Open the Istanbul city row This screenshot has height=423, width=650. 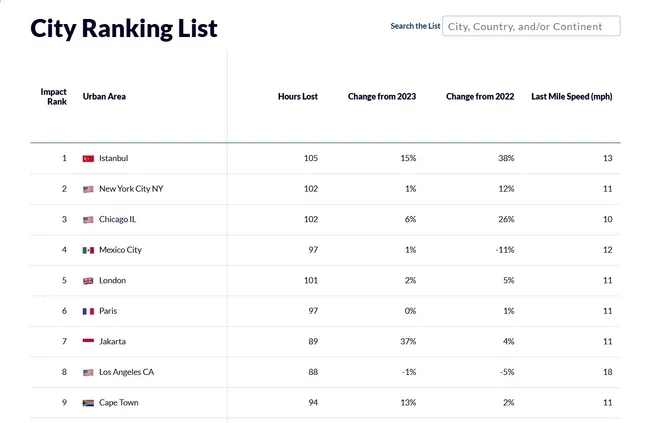(x=114, y=159)
